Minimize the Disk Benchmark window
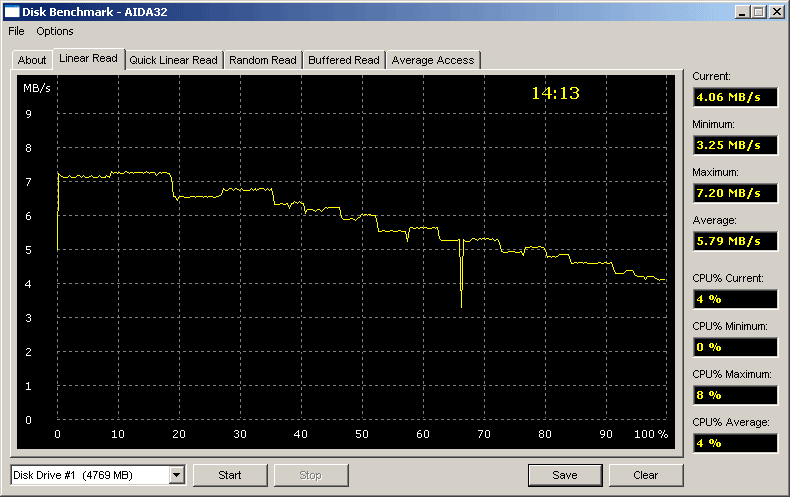Screen dimensions: 790x497 click(x=741, y=12)
